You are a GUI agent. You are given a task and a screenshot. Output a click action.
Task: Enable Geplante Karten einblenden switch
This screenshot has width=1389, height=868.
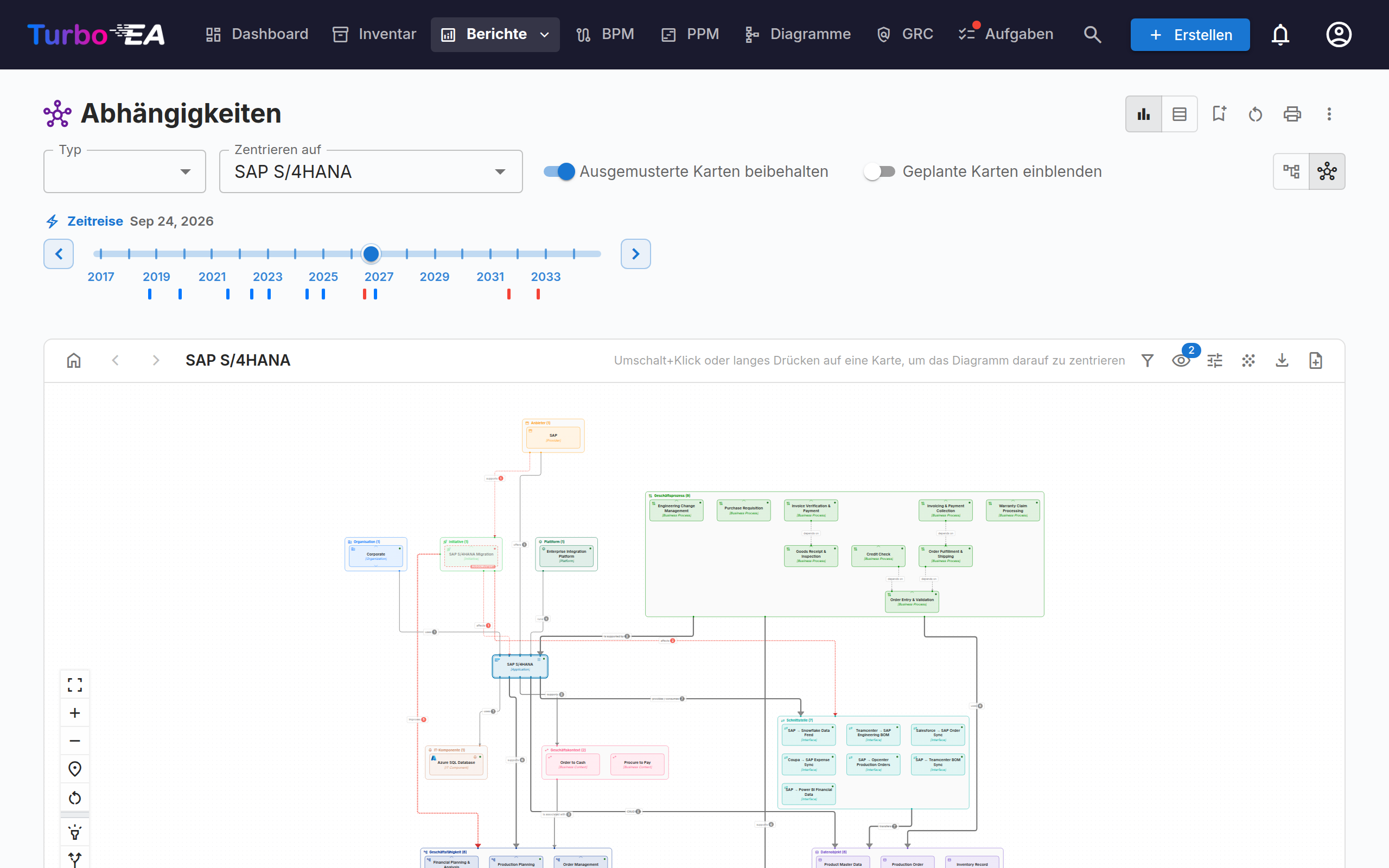(880, 171)
